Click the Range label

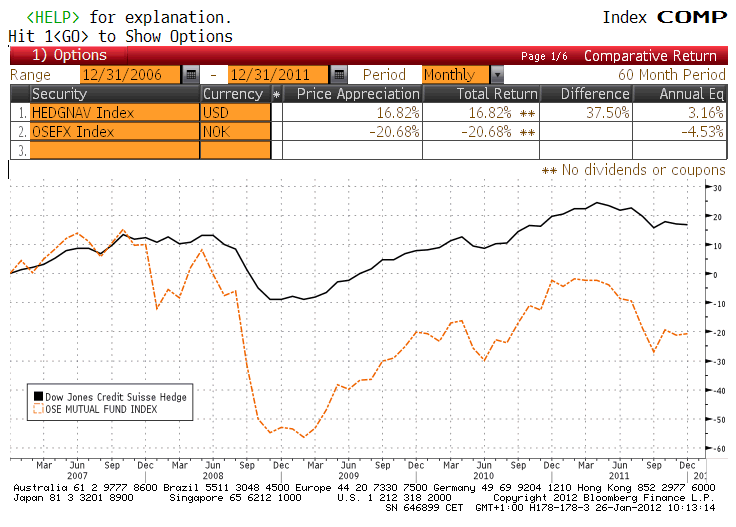coord(30,75)
